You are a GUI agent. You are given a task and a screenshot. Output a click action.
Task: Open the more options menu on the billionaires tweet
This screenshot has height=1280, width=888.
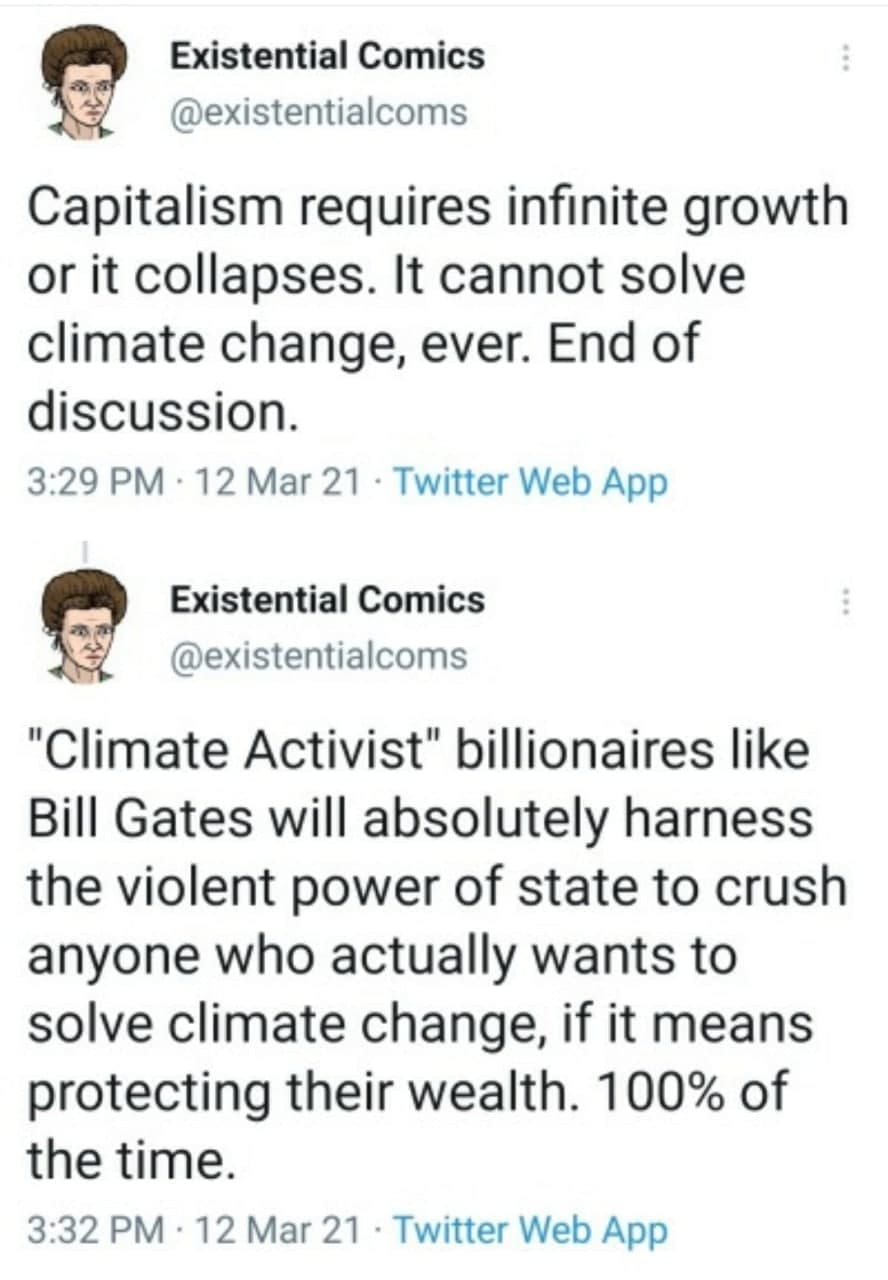pos(846,603)
